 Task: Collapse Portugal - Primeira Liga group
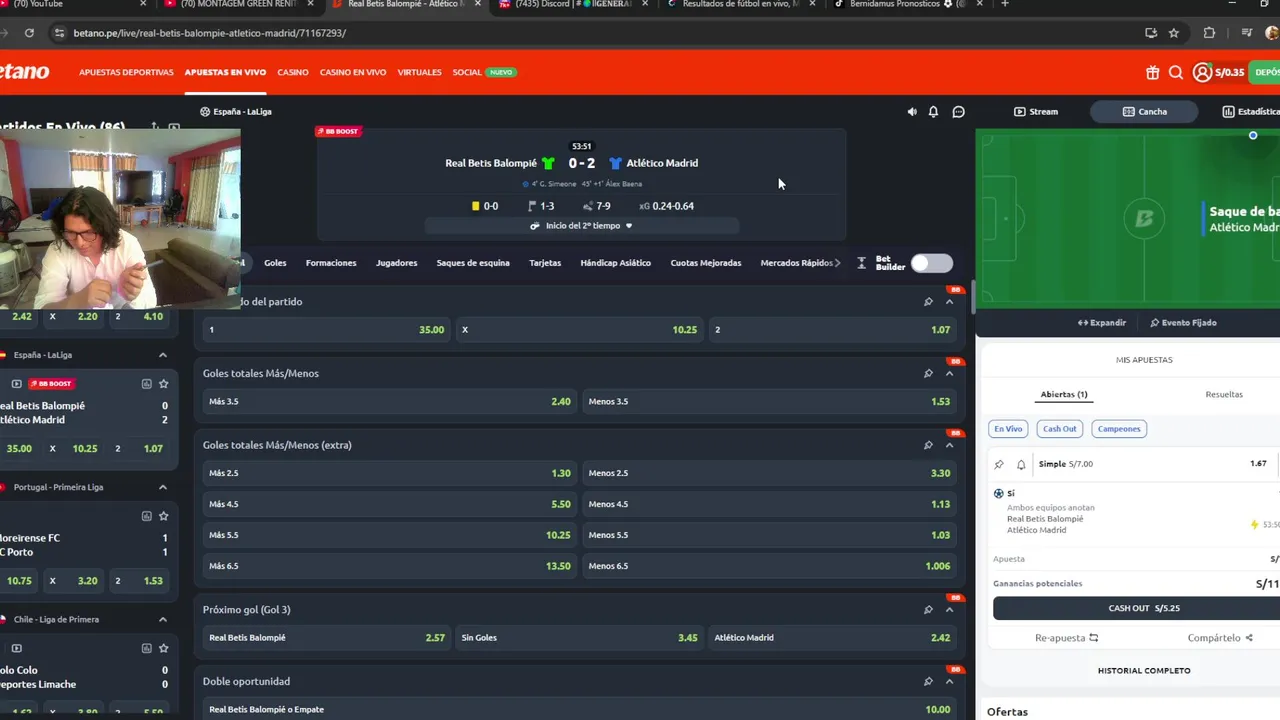click(x=162, y=487)
